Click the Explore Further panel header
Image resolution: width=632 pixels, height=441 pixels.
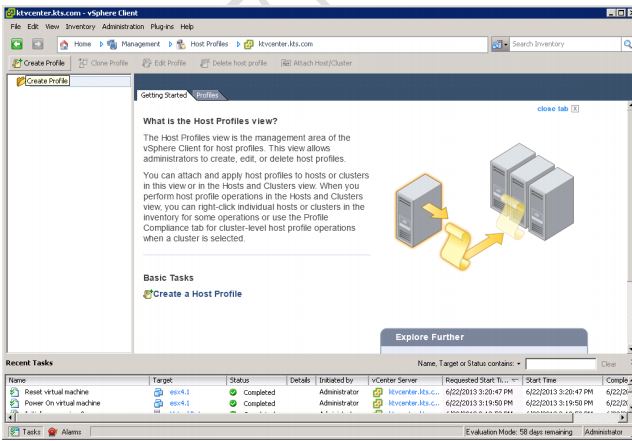pyautogui.click(x=484, y=337)
